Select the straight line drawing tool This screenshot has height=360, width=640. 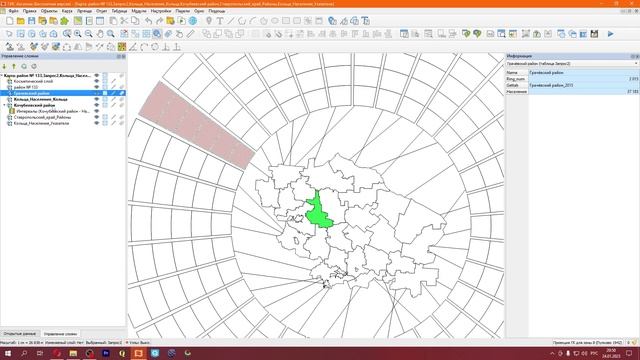[x=231, y=21]
